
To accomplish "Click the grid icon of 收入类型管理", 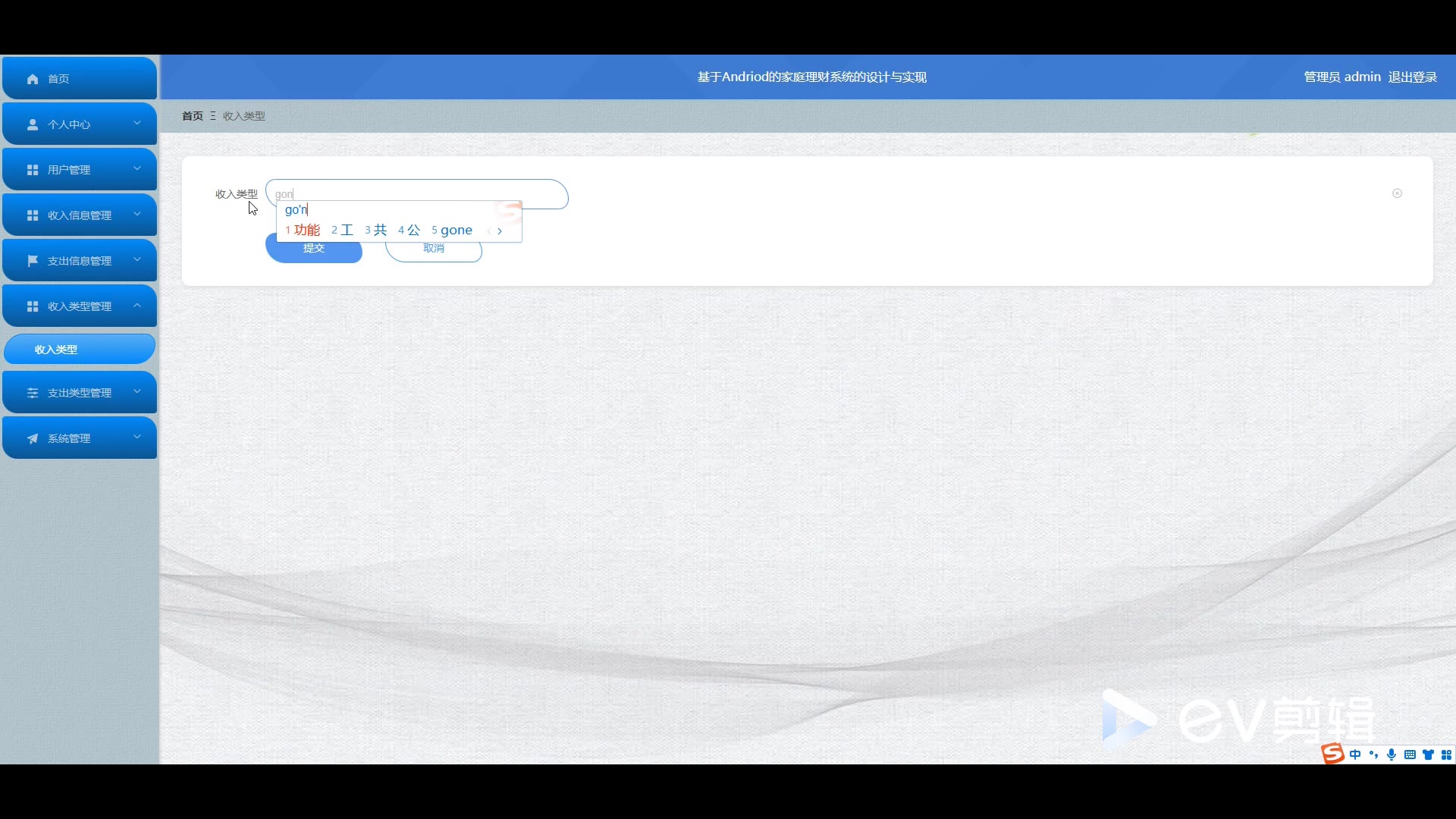I will pyautogui.click(x=33, y=306).
